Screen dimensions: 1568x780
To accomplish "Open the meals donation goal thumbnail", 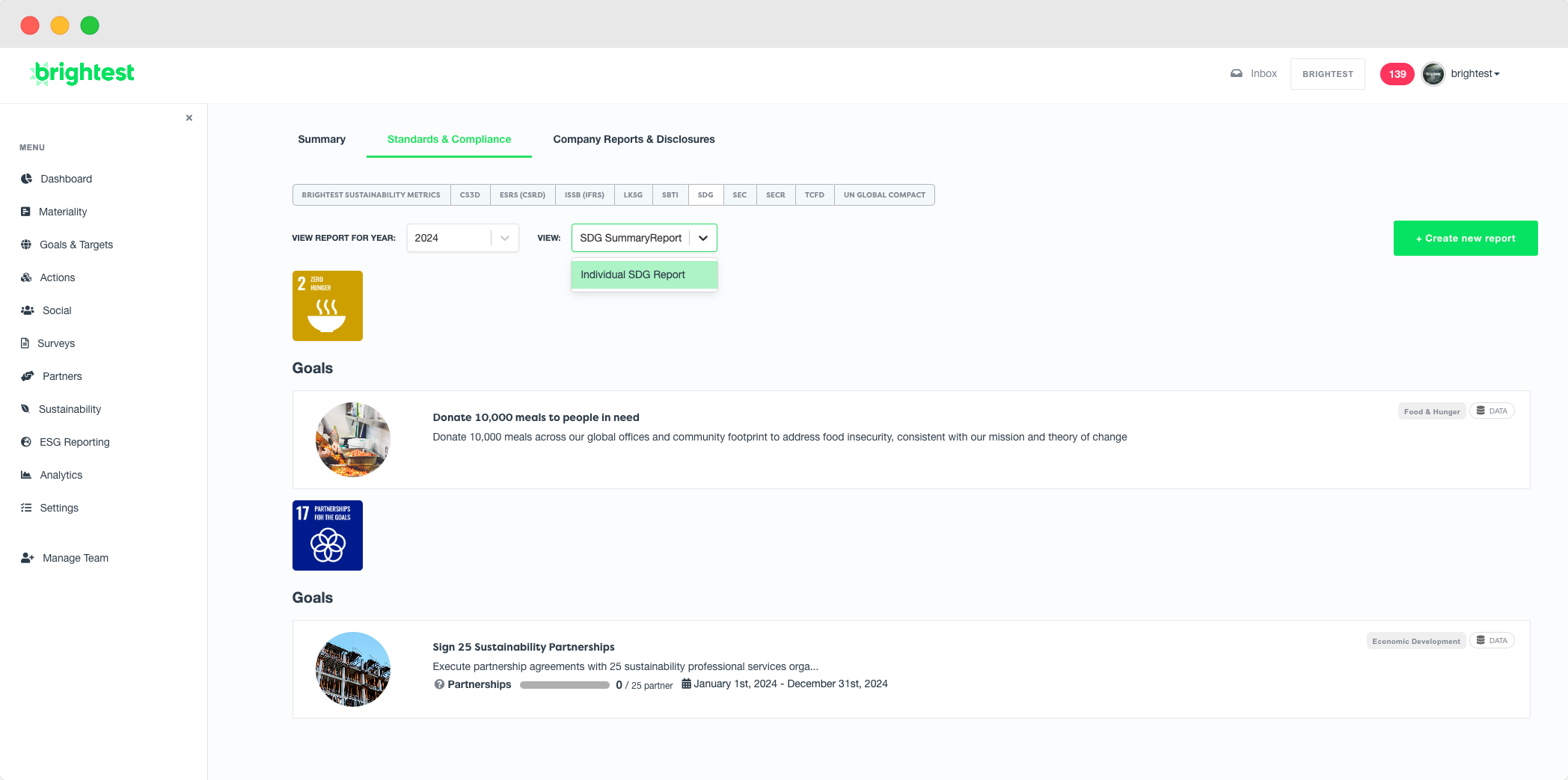I will point(353,440).
